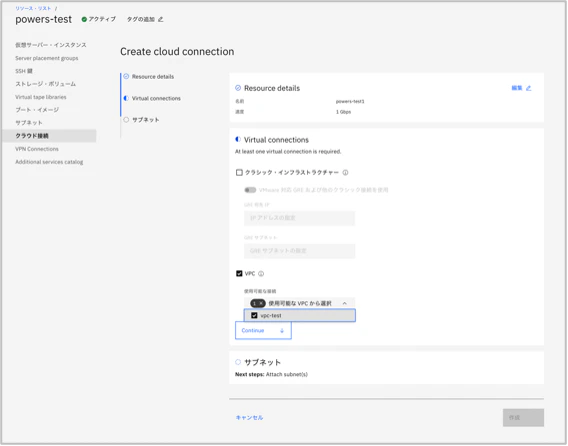Select クラウド接続 sidebar item
This screenshot has width=568, height=446.
pos(49,136)
